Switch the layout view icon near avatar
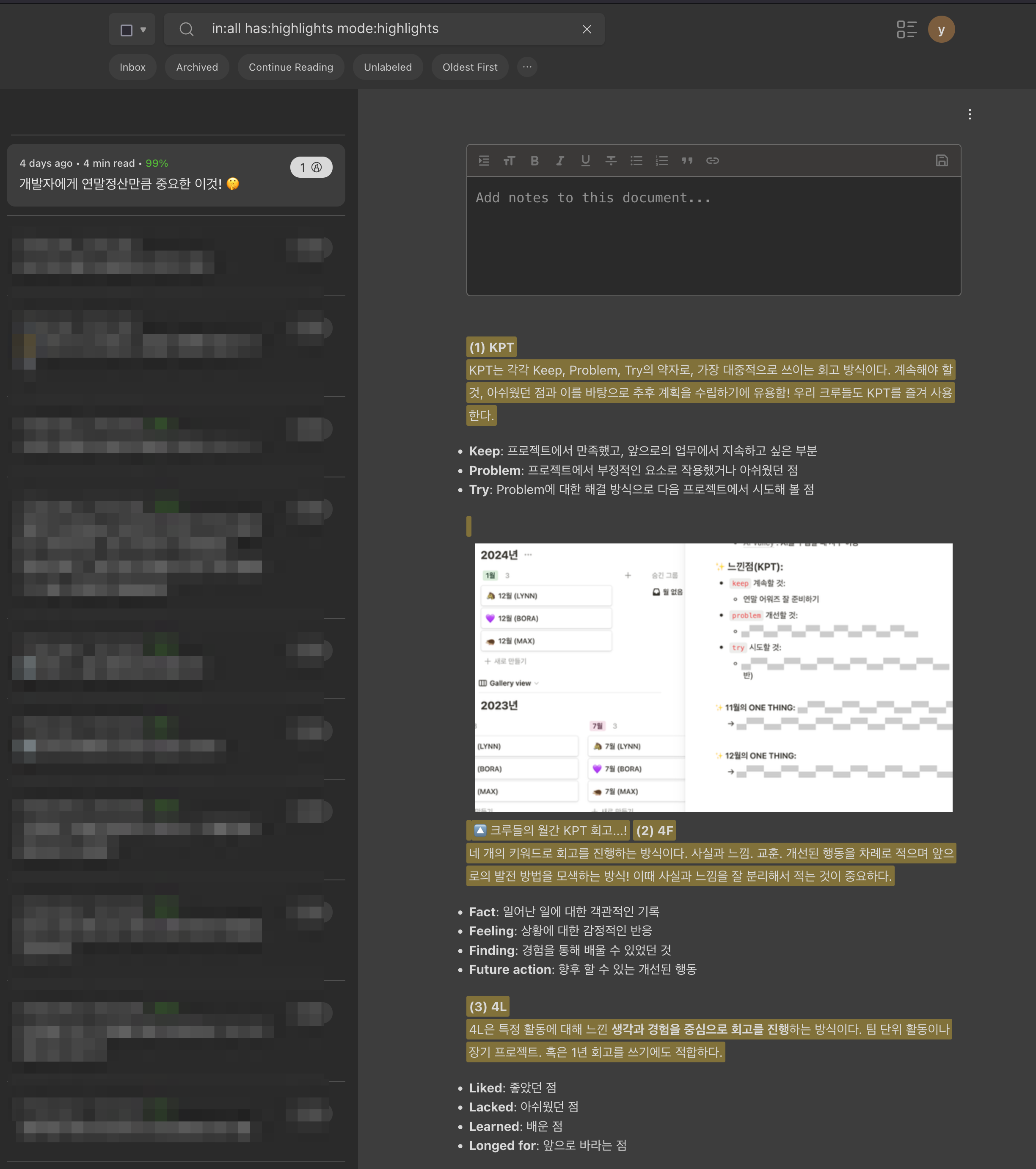 (x=906, y=29)
